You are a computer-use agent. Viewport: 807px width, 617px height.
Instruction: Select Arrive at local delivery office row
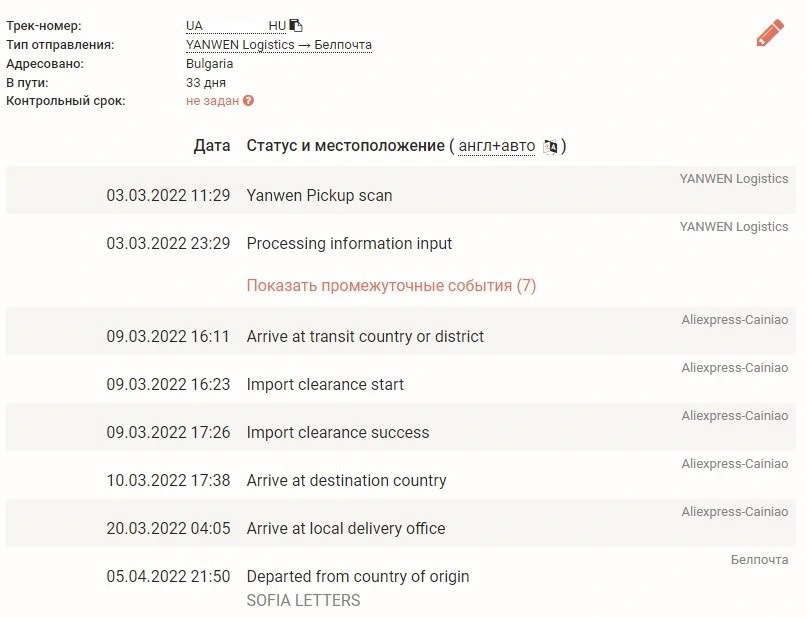(x=401, y=523)
